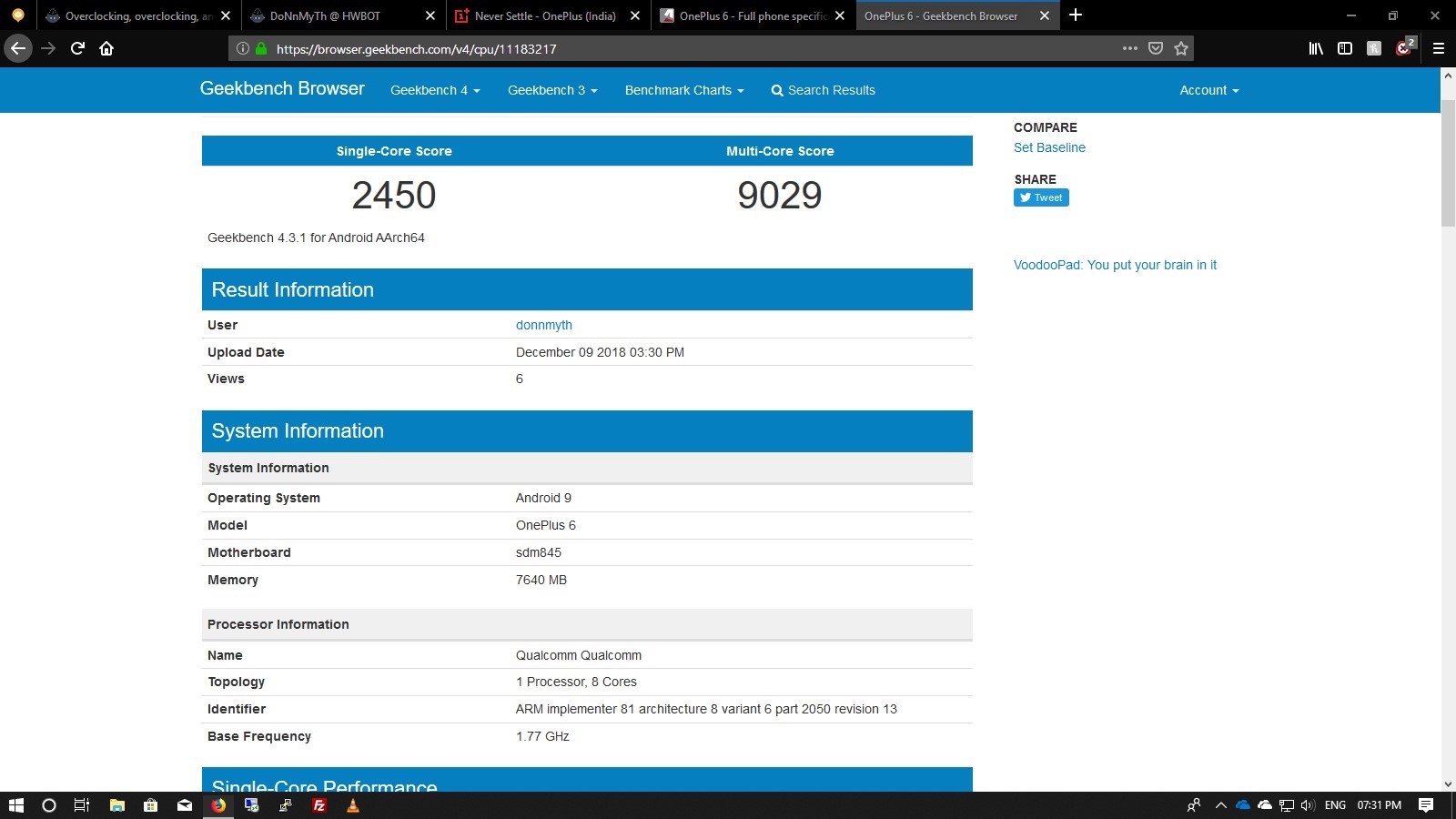Open the Firefox Library icon

[1316, 48]
